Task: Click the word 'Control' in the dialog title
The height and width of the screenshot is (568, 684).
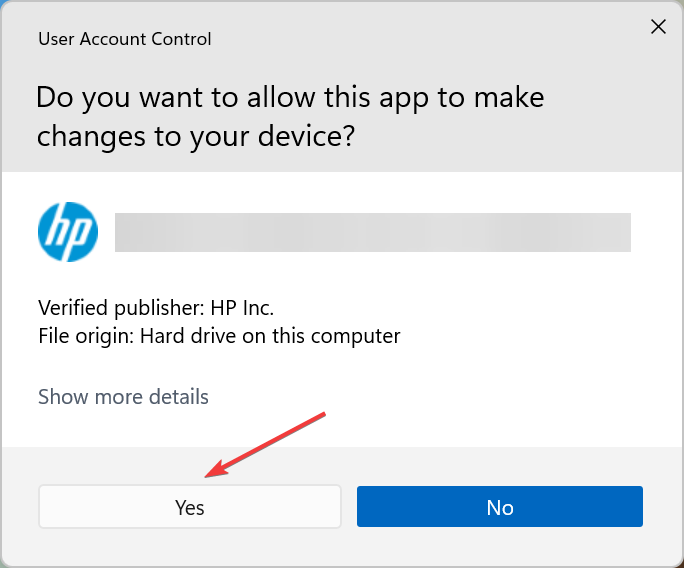Action: [x=181, y=40]
